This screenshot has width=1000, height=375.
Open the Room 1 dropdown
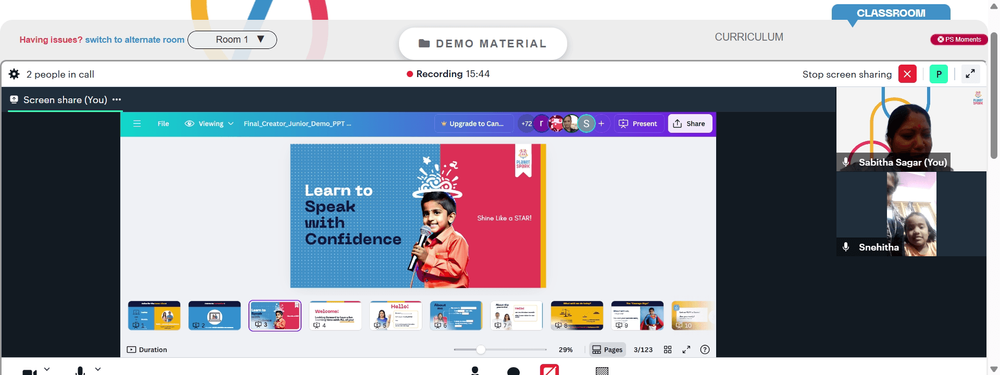(232, 40)
